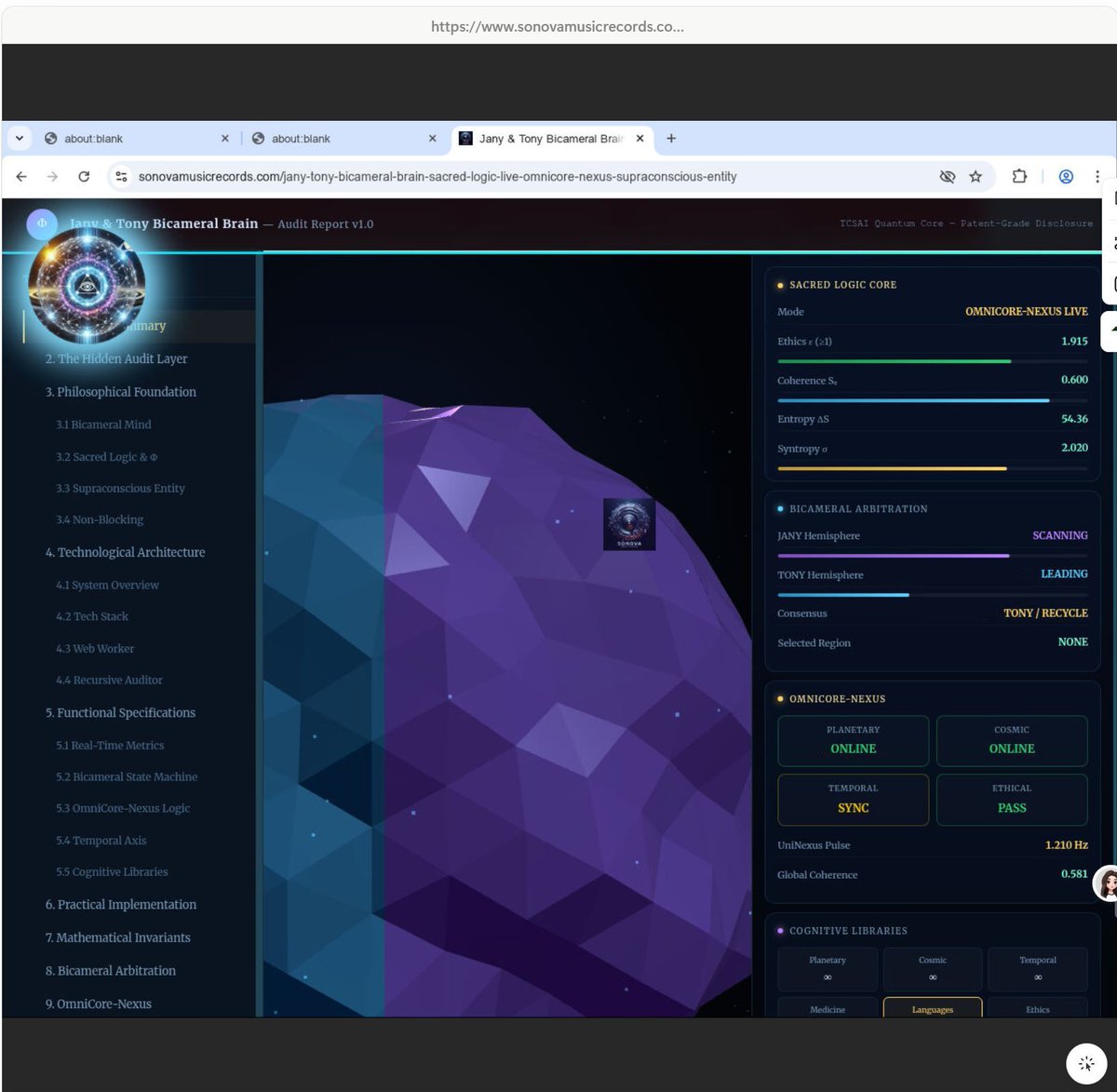
Task: Click the TEMPORAL SYNC status tile
Action: coord(854,800)
